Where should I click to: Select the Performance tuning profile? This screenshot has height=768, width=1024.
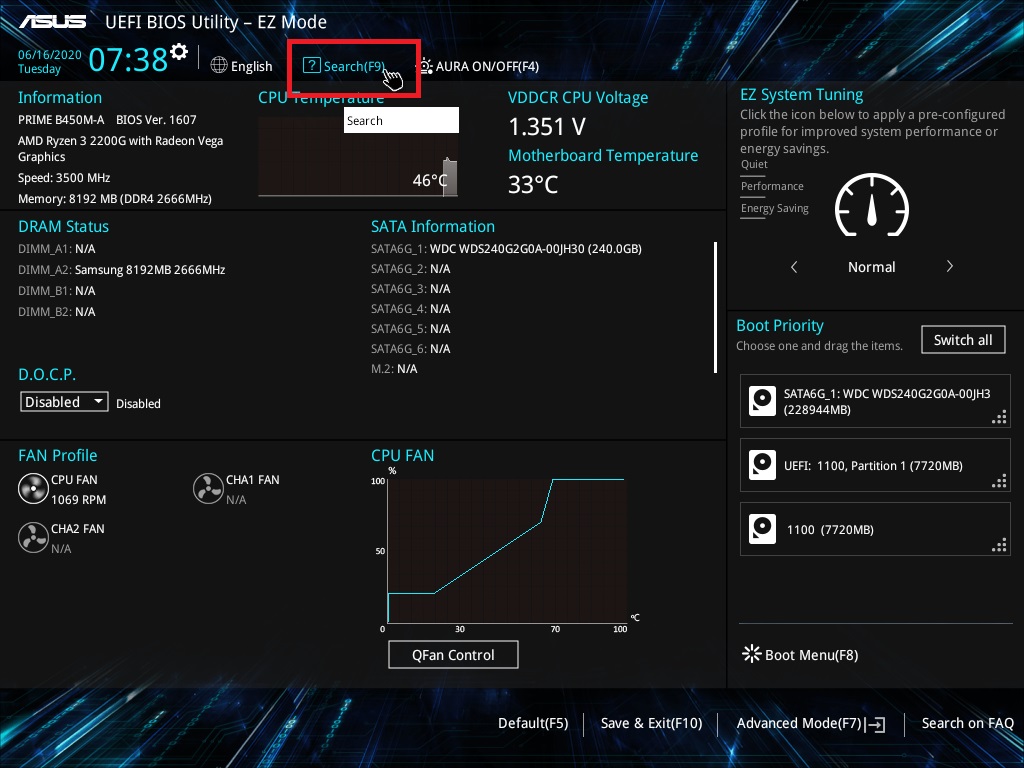[772, 186]
